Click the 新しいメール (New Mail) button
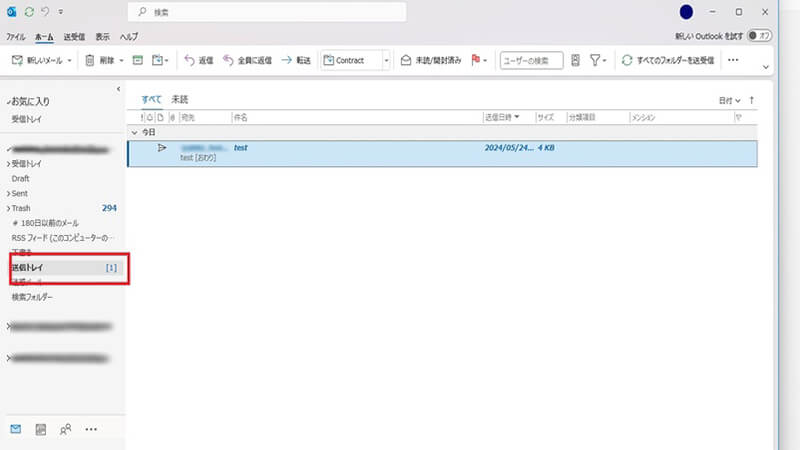 38,60
